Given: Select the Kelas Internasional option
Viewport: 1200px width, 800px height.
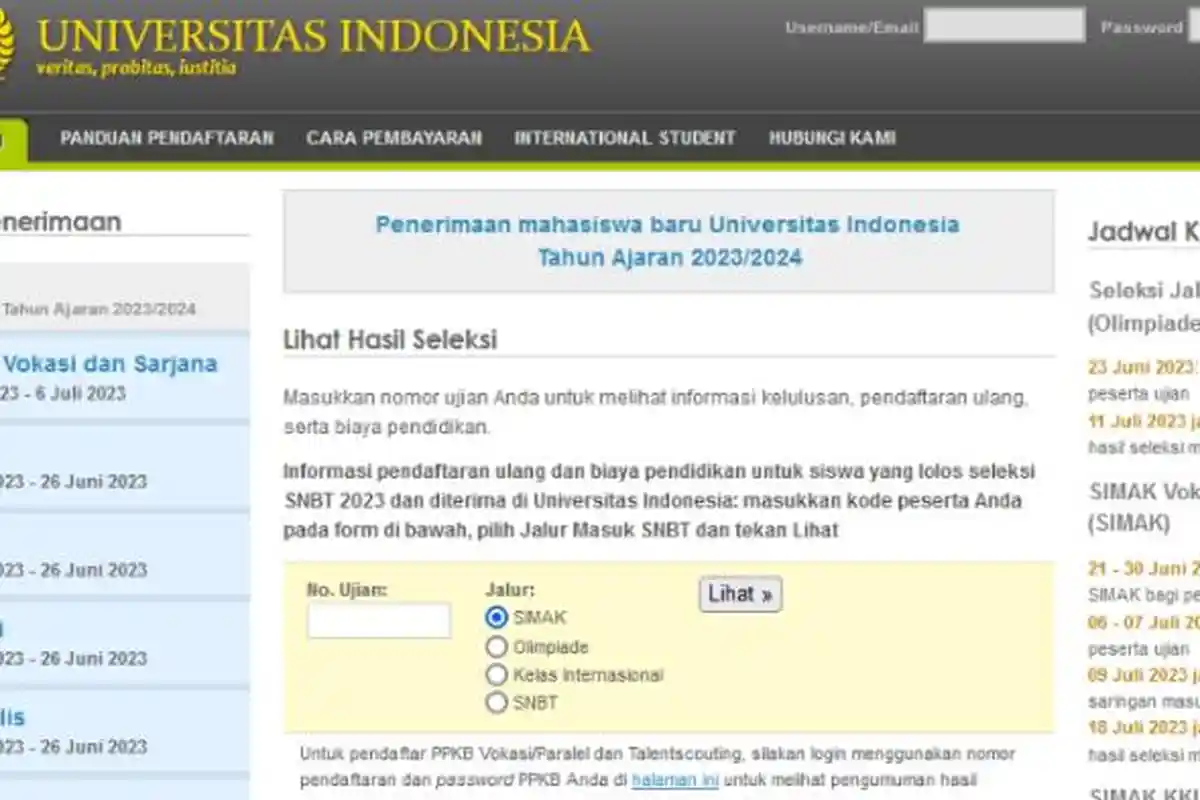Looking at the screenshot, I should (x=495, y=674).
